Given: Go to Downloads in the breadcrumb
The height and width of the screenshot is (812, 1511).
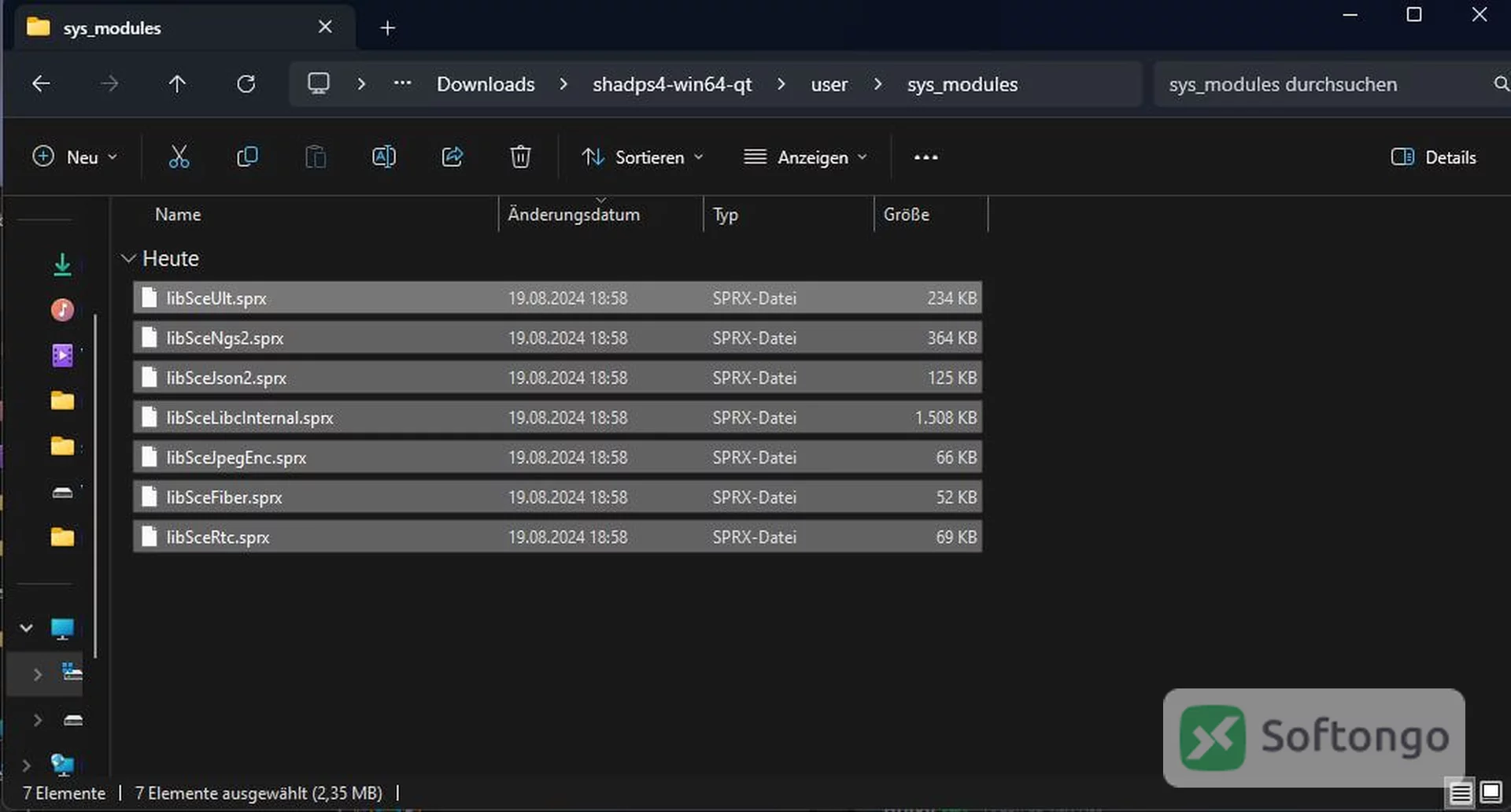Looking at the screenshot, I should click(486, 84).
